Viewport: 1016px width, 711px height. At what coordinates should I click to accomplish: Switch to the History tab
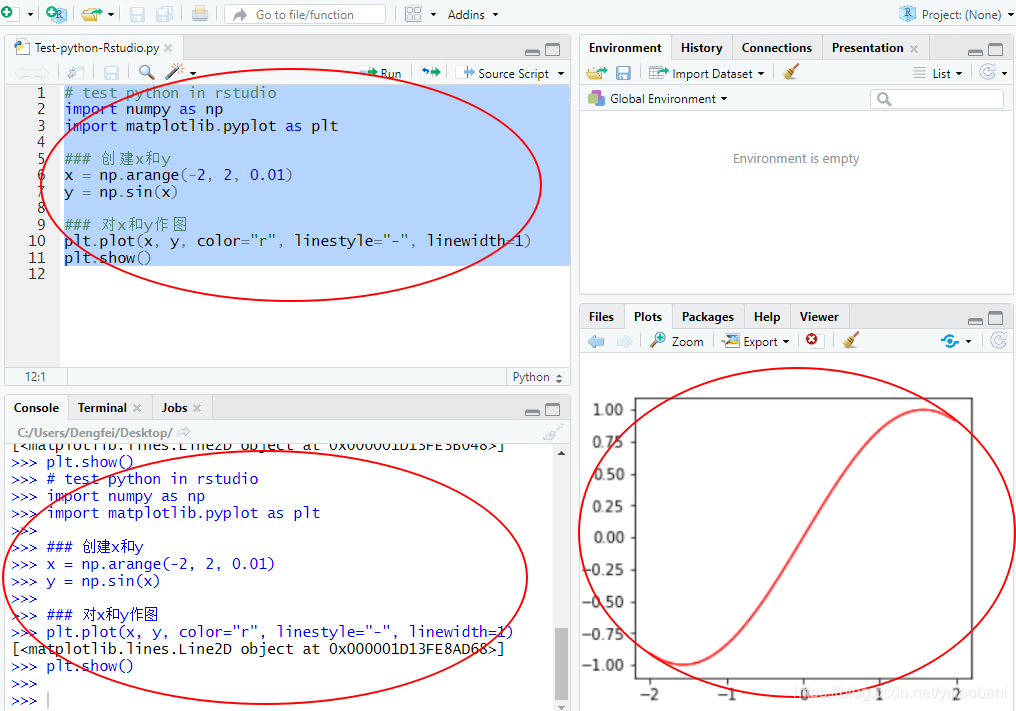701,48
